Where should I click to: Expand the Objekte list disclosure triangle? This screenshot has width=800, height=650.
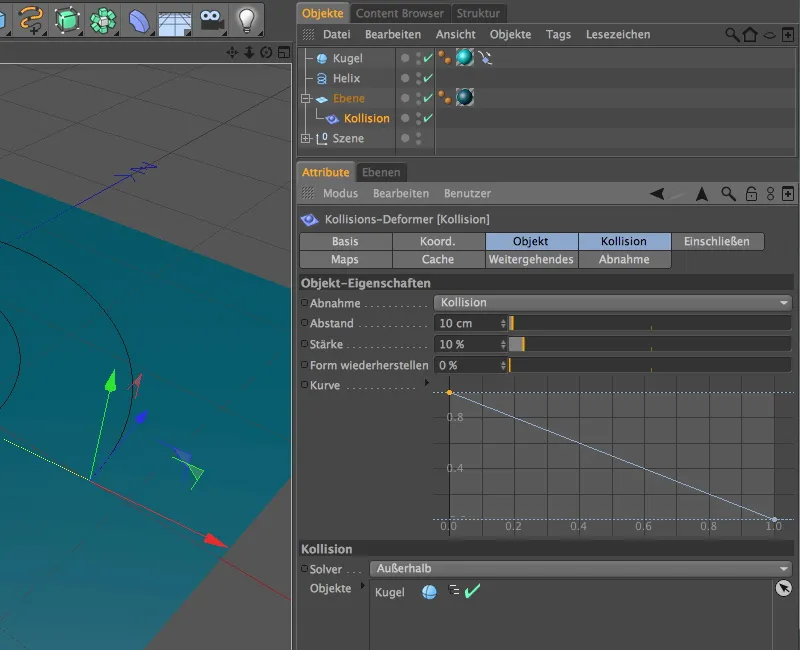(x=363, y=586)
